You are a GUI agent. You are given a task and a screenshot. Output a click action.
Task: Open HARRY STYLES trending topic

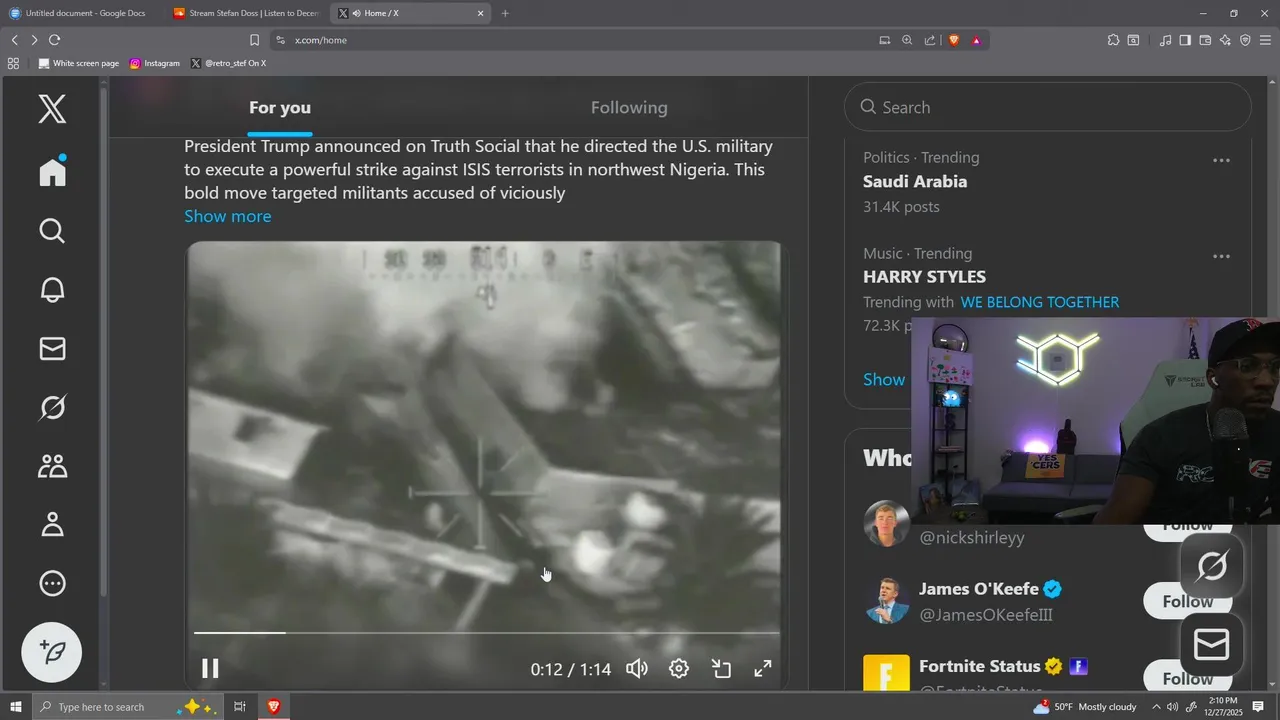coord(924,277)
